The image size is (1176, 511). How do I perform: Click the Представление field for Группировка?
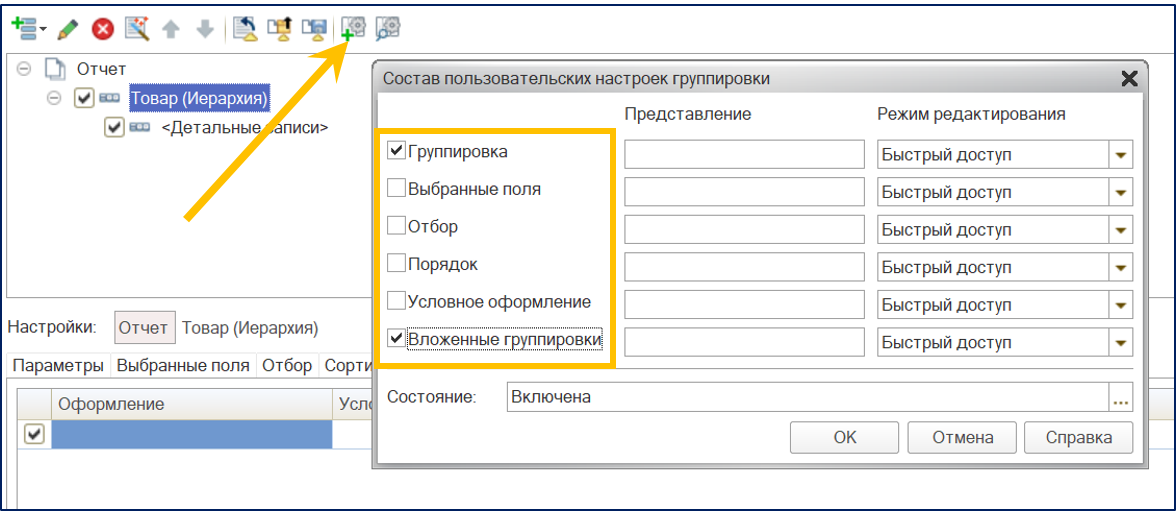[745, 155]
